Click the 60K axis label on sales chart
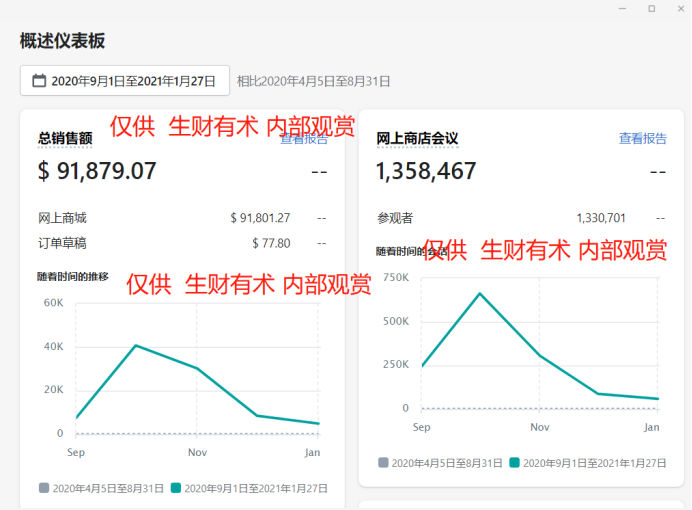 [53, 303]
